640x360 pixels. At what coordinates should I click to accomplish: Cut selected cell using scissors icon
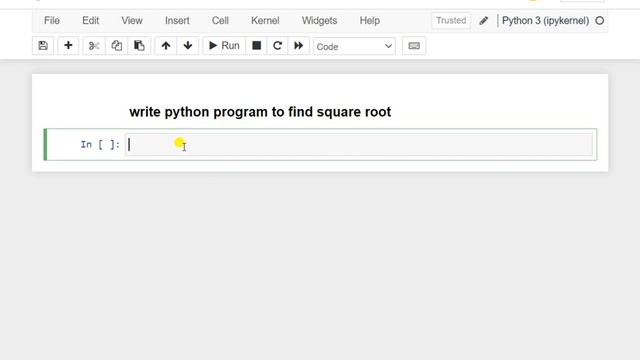click(x=94, y=46)
